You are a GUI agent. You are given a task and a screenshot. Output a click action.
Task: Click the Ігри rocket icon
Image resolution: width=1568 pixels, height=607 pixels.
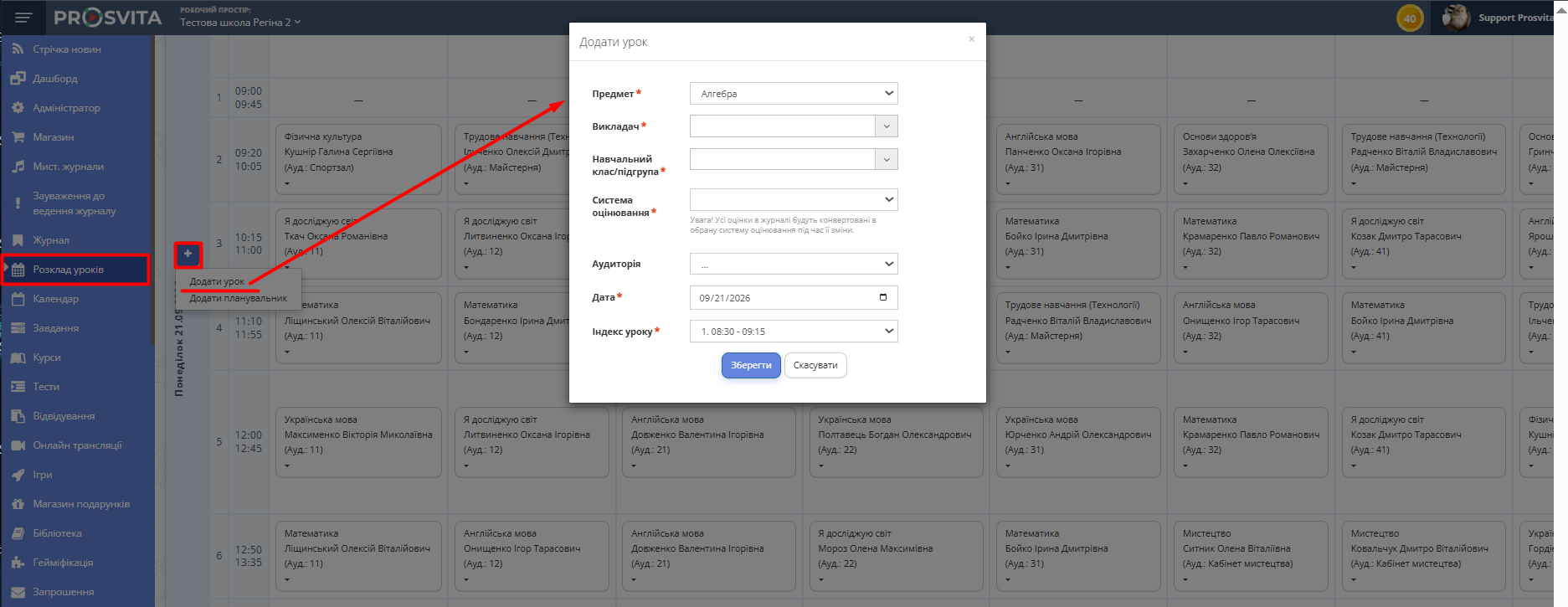coord(18,475)
